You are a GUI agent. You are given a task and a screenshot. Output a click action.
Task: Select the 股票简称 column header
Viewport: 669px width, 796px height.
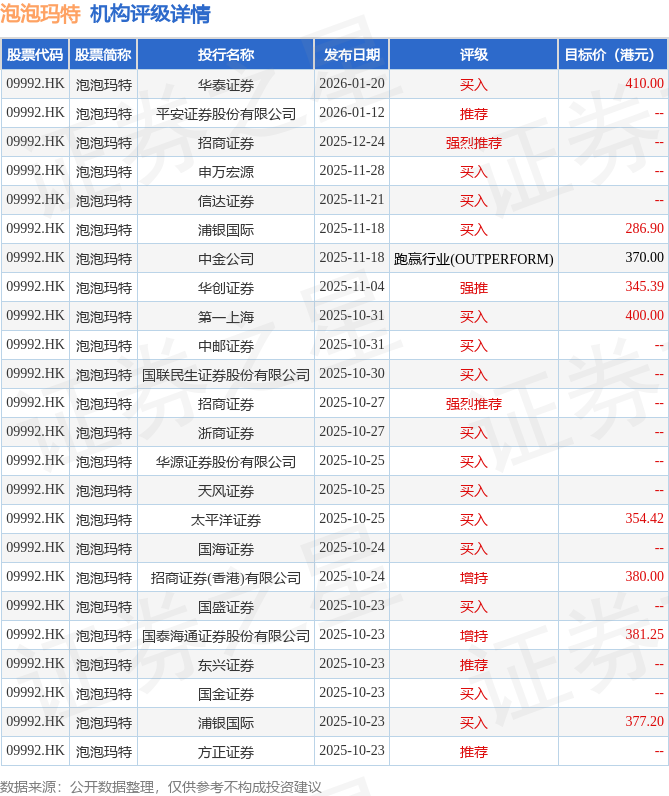coord(104,54)
